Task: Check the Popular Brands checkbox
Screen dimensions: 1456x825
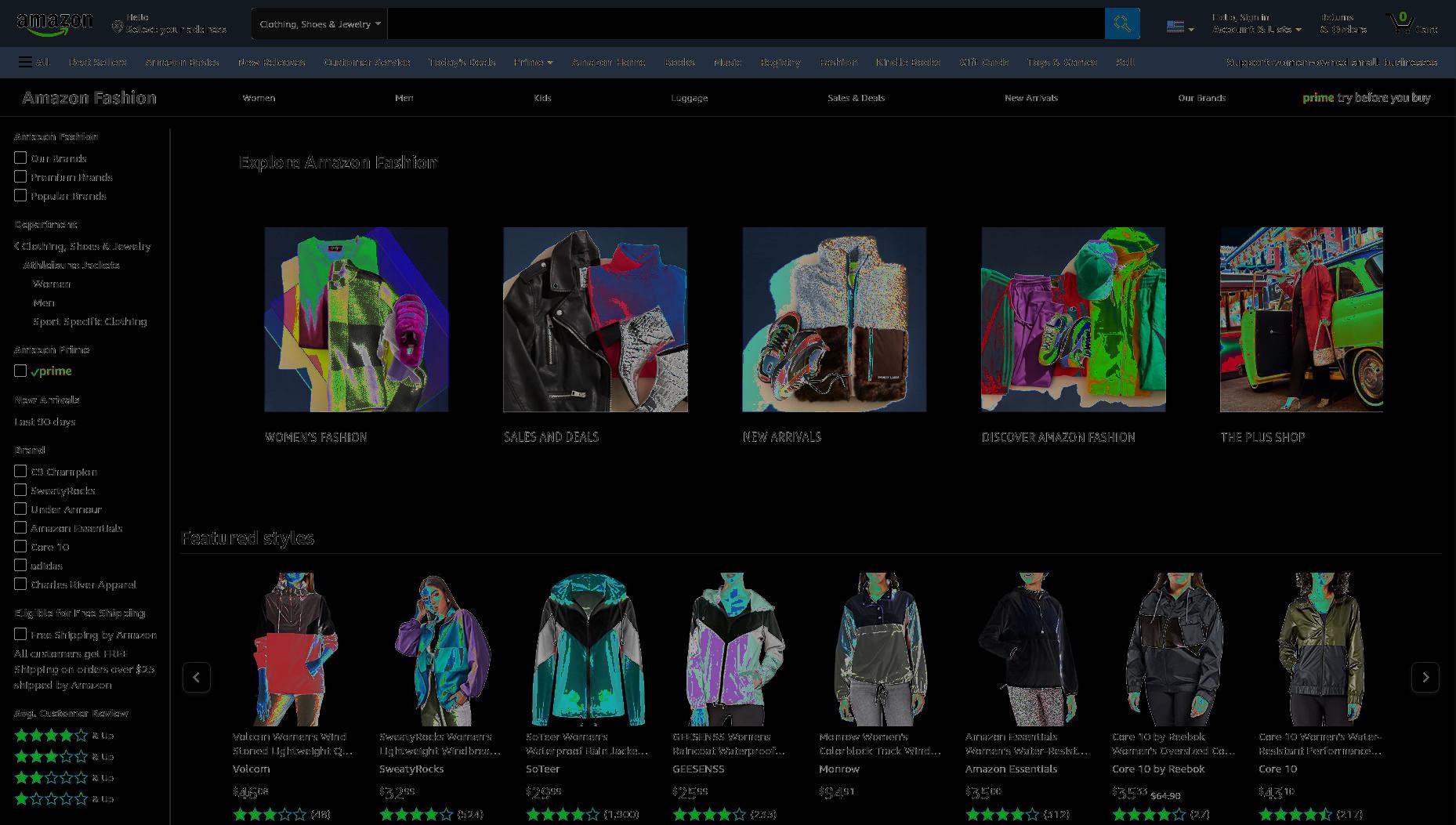Action: click(20, 195)
